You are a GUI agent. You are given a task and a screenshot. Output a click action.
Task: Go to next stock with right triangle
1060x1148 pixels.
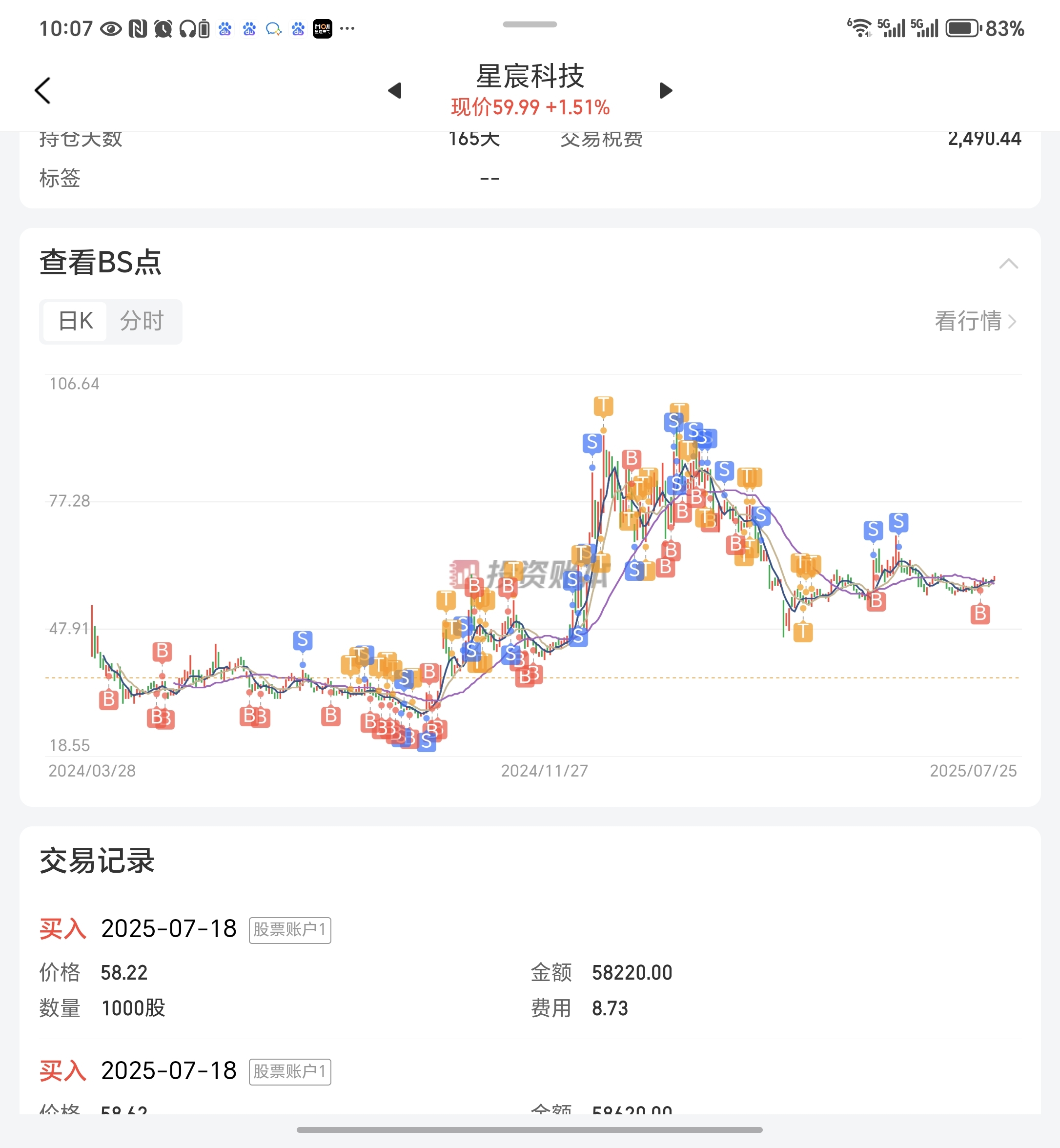(x=665, y=91)
